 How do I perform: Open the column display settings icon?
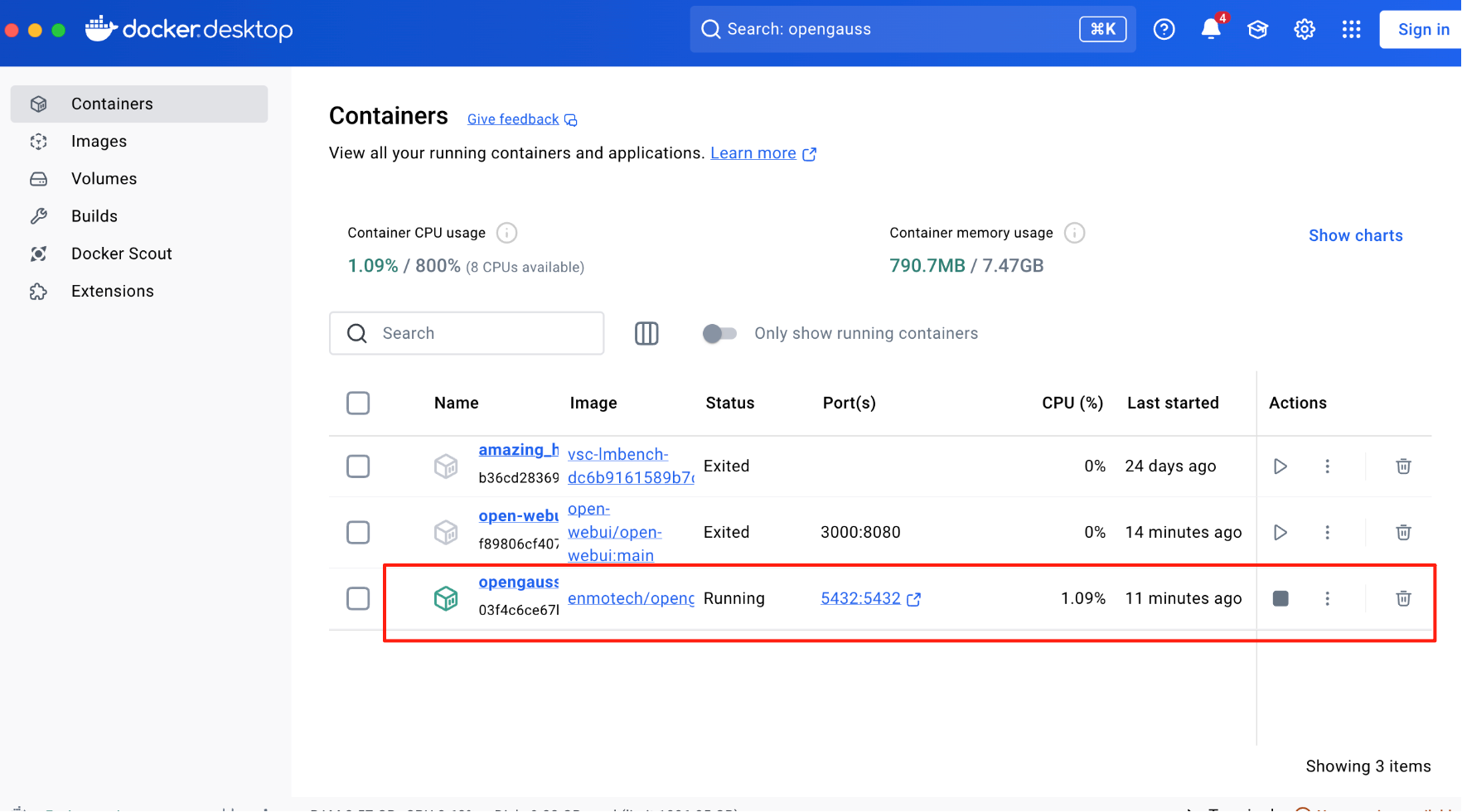(646, 333)
